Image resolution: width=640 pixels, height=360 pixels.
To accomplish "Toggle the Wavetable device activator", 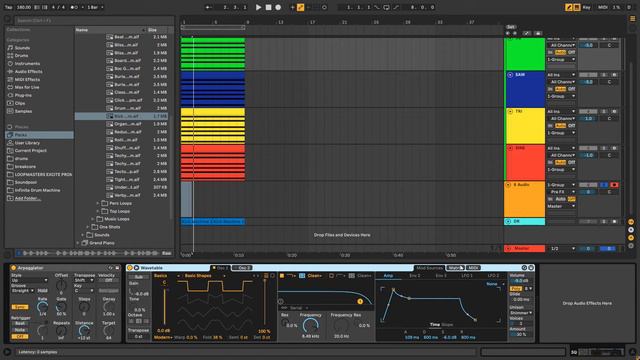I will (x=130, y=268).
